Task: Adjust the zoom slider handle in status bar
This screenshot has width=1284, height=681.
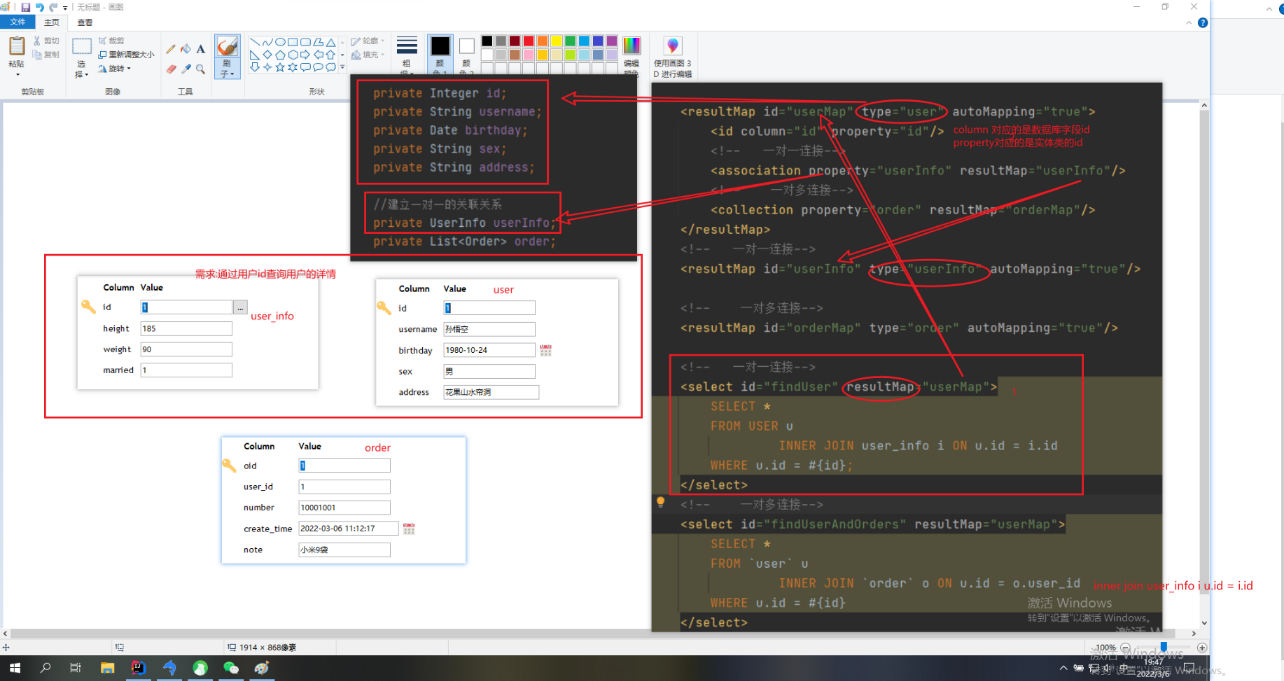Action: coord(1164,648)
